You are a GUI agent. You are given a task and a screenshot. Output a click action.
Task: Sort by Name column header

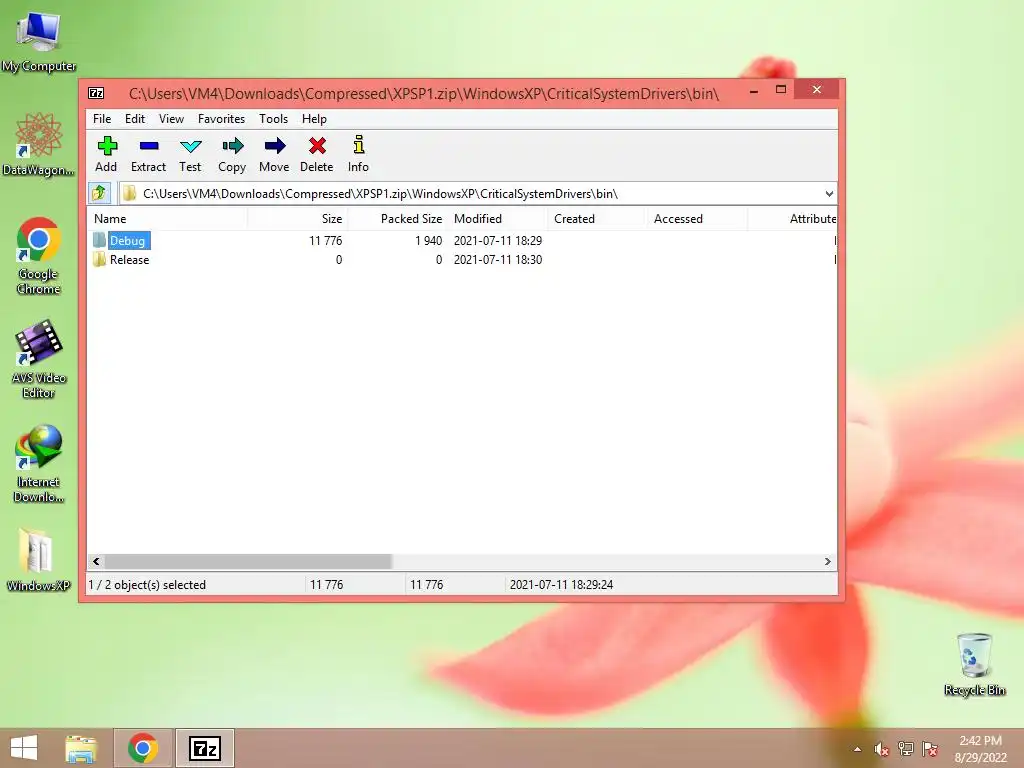[167, 219]
